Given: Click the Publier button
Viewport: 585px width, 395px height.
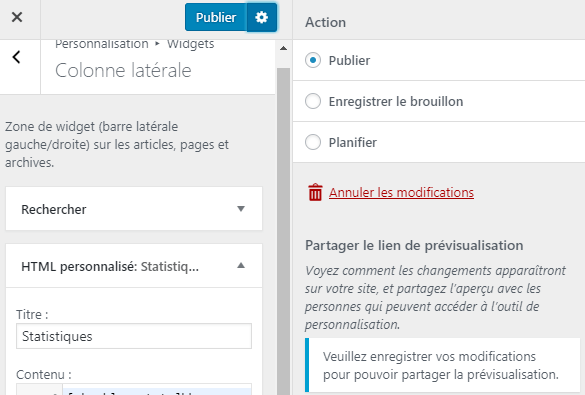Looking at the screenshot, I should [216, 18].
